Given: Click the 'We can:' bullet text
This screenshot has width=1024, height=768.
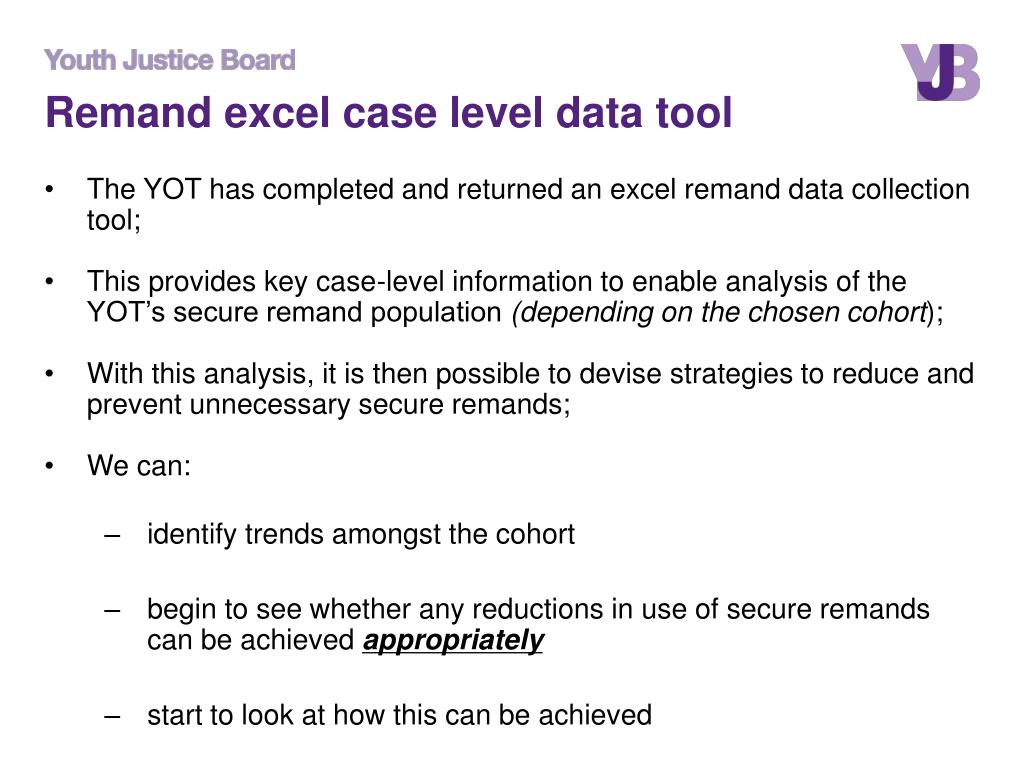Looking at the screenshot, I should pyautogui.click(x=139, y=466).
